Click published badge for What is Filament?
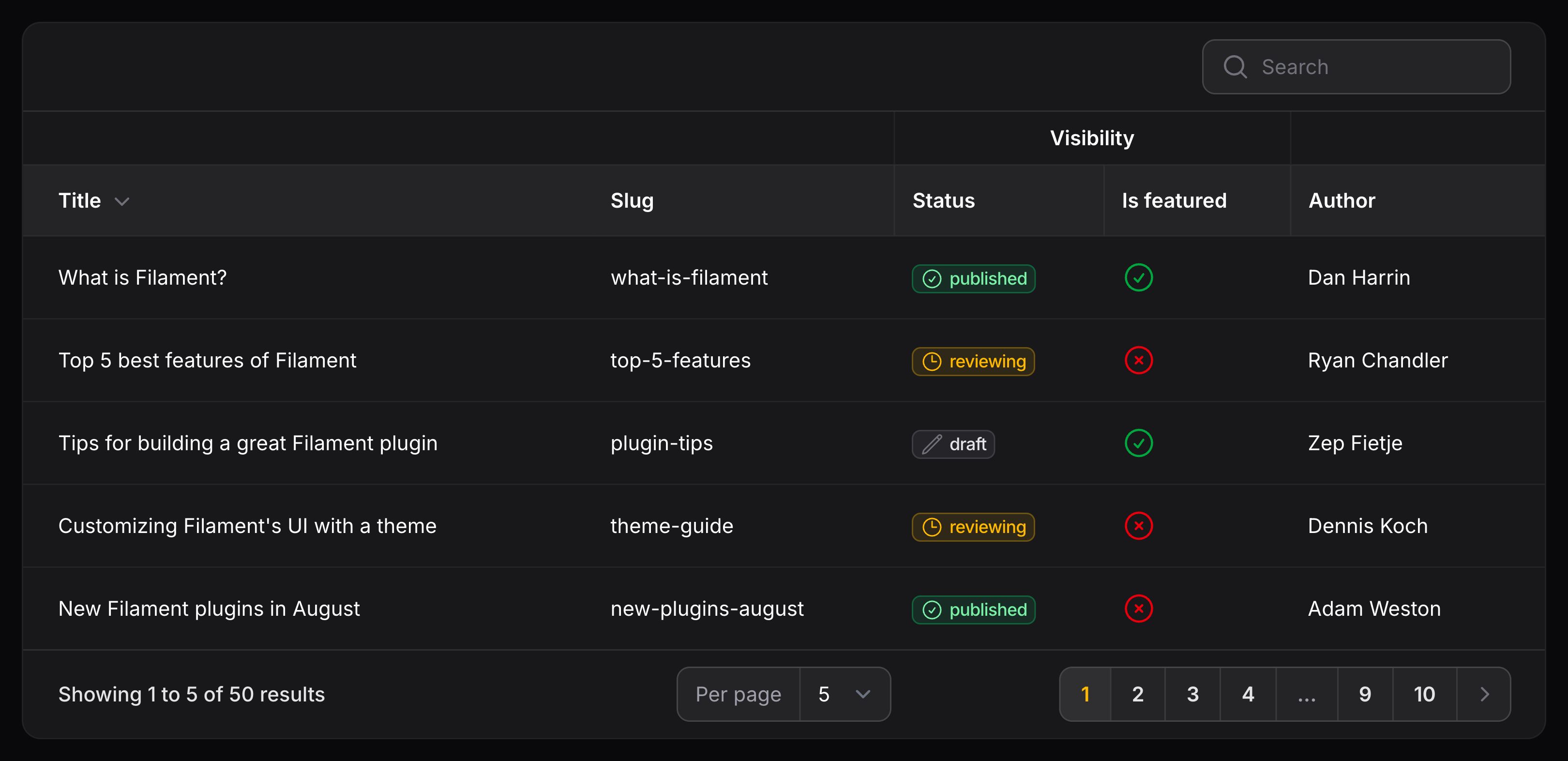This screenshot has width=1568, height=761. 973,279
